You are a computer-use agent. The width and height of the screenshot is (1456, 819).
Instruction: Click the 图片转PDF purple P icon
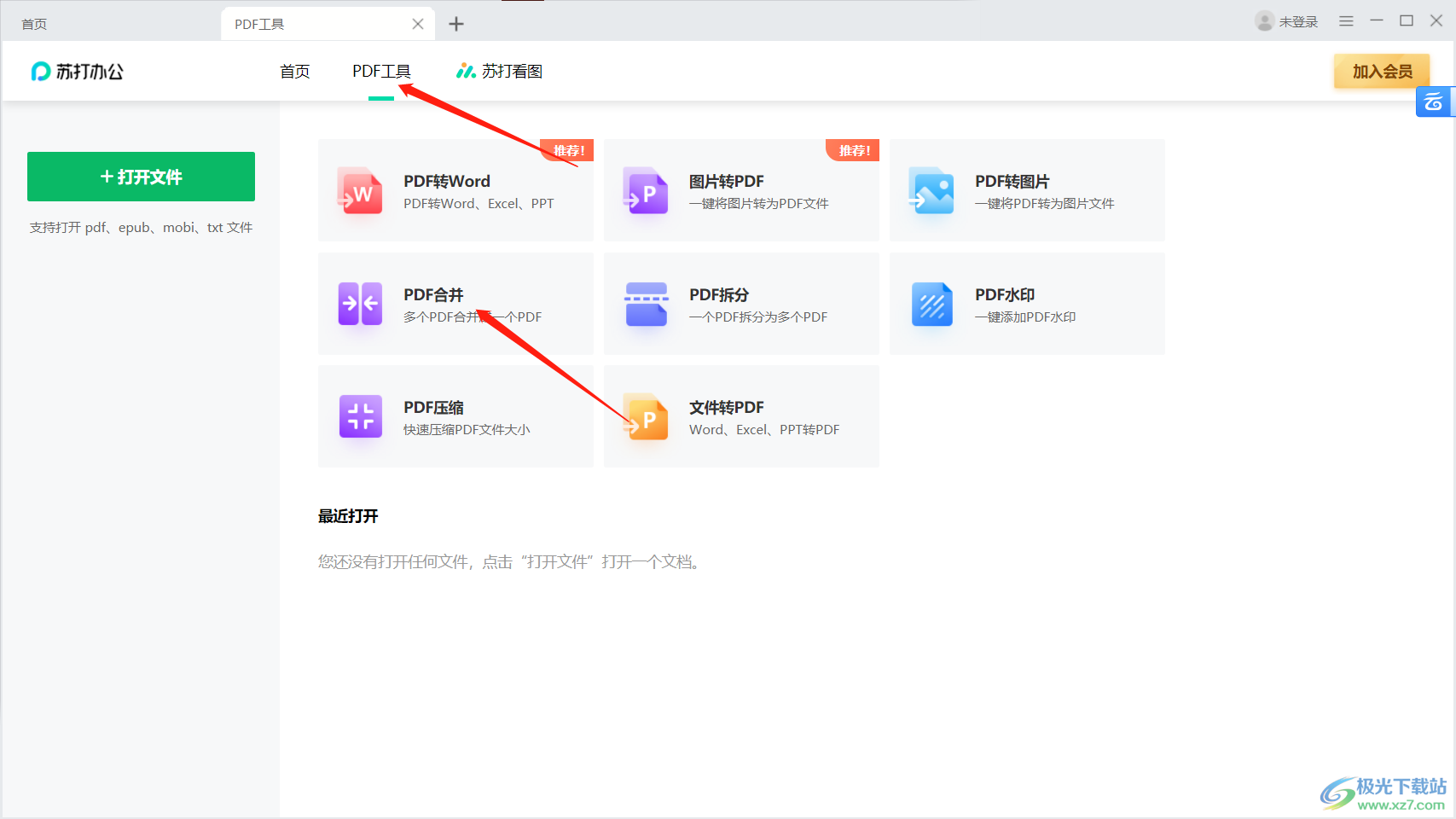coord(646,190)
